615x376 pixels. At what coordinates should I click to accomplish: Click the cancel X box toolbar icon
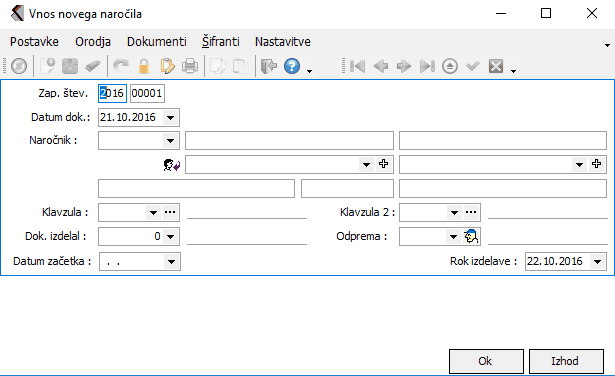pyautogui.click(x=496, y=66)
